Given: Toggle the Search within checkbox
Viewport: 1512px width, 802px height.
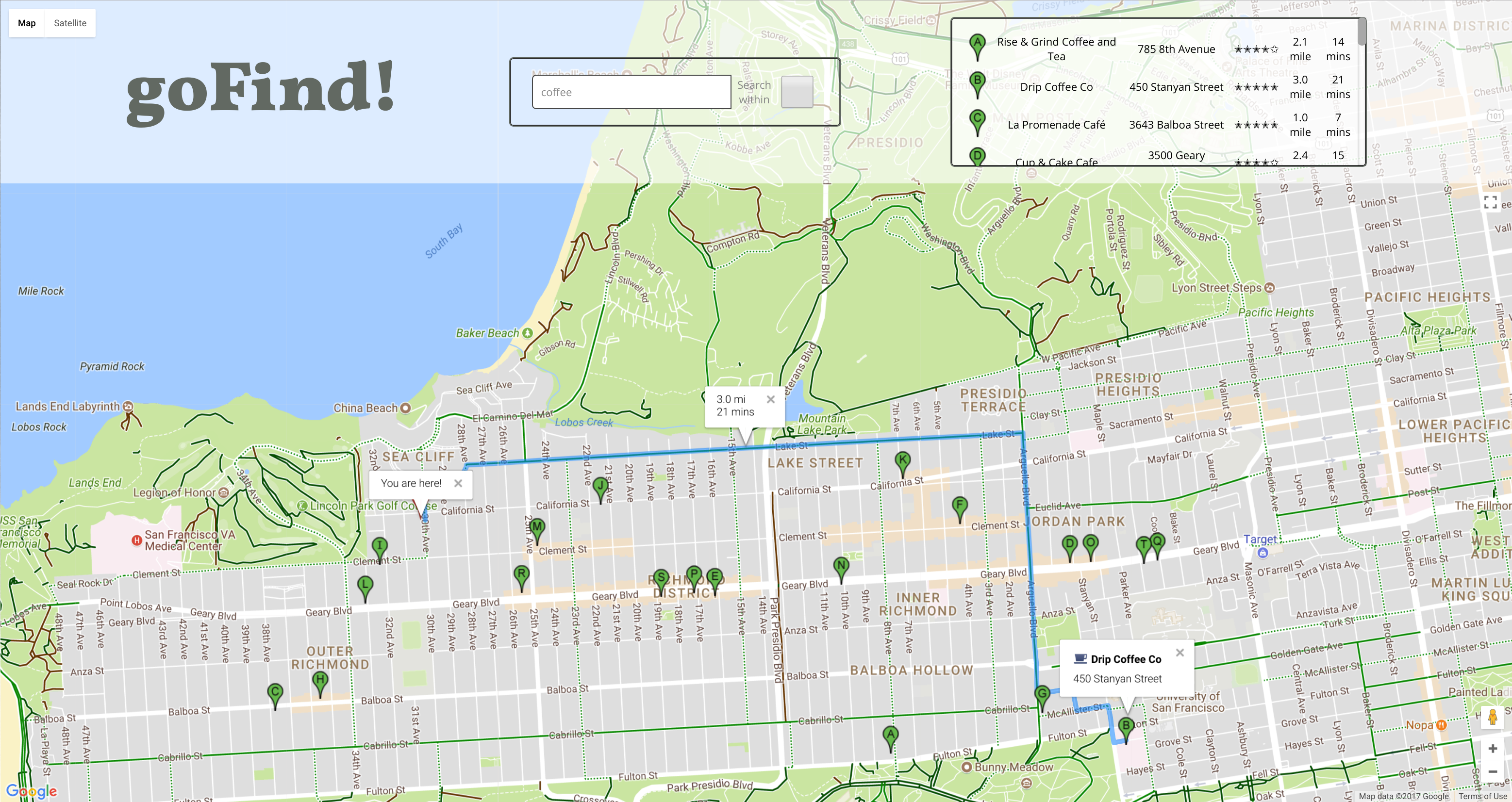Looking at the screenshot, I should click(x=797, y=92).
